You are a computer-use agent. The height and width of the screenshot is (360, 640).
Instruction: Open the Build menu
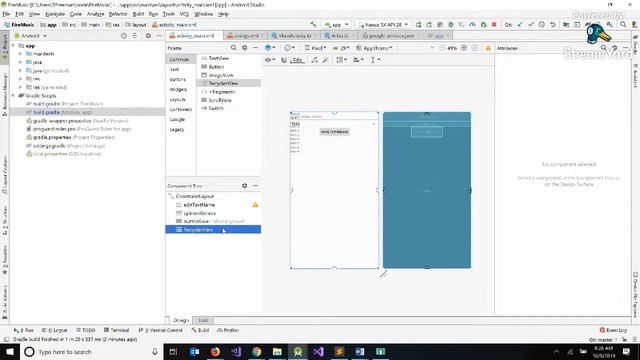[x=138, y=14]
